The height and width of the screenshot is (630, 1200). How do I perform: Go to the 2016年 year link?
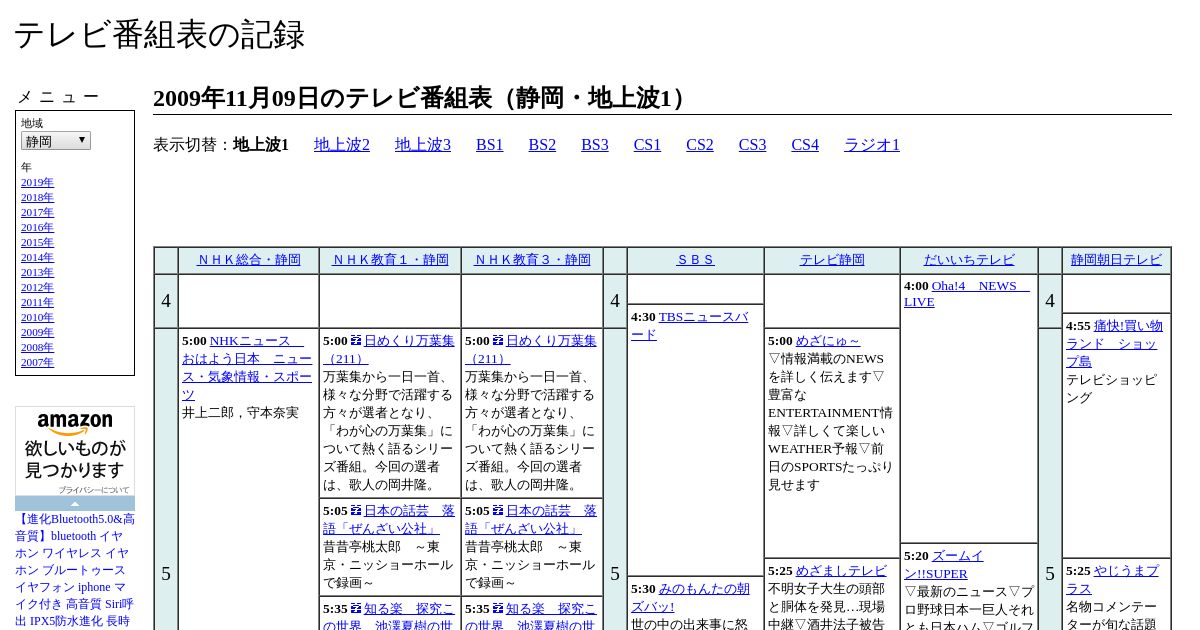pyautogui.click(x=37, y=228)
